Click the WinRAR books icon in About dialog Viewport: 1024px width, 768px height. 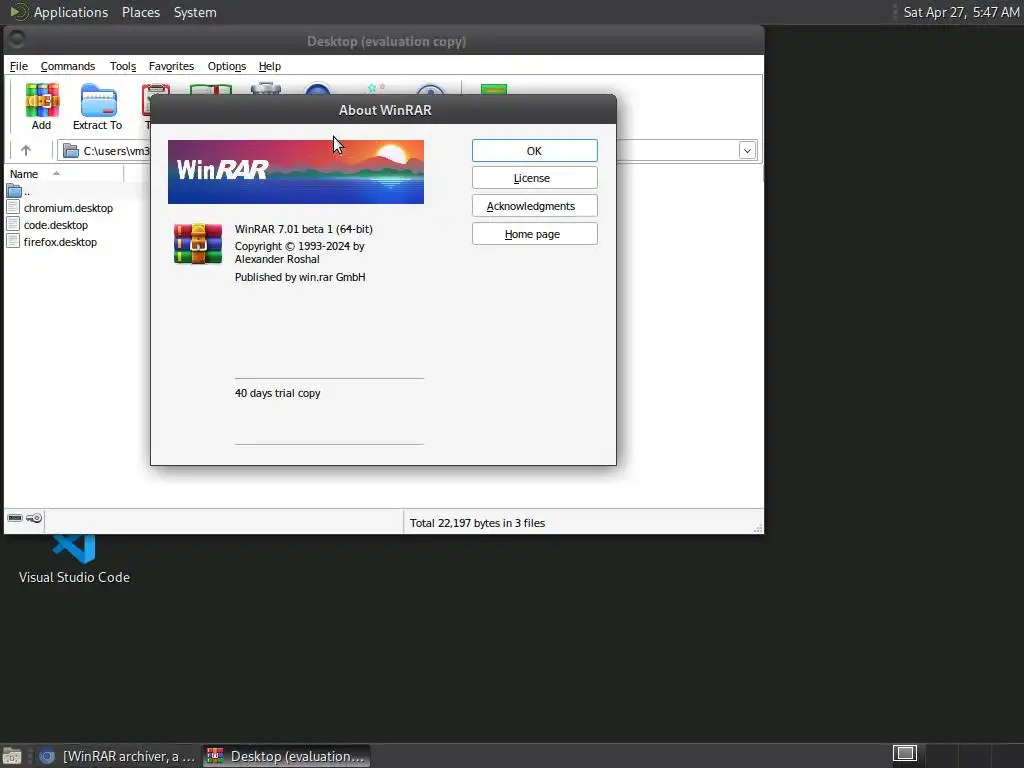coord(198,244)
